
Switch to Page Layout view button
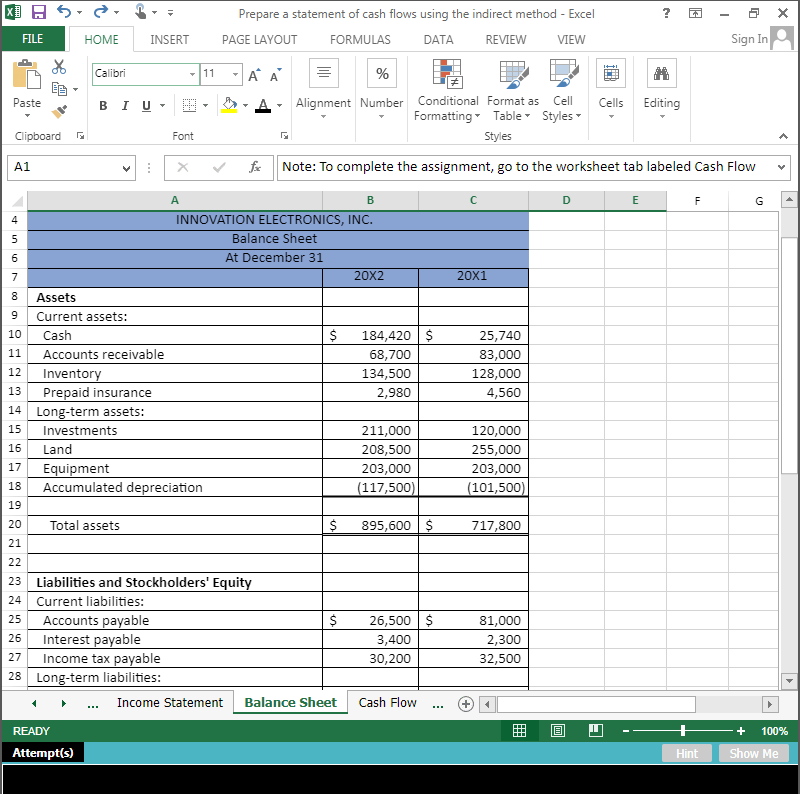[x=557, y=730]
